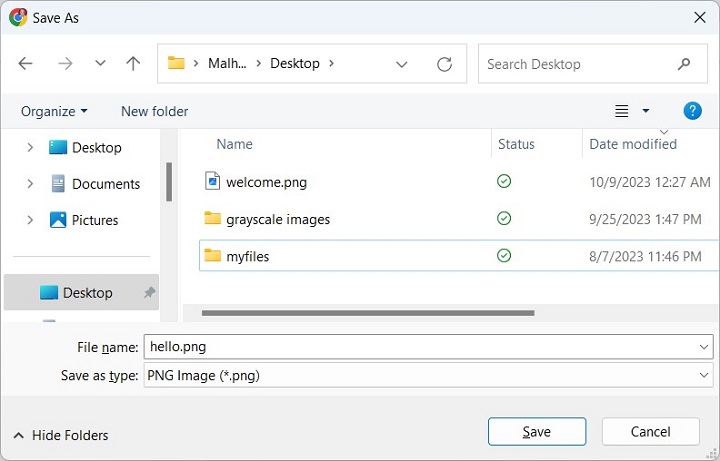Click the File name text field

coord(420,346)
